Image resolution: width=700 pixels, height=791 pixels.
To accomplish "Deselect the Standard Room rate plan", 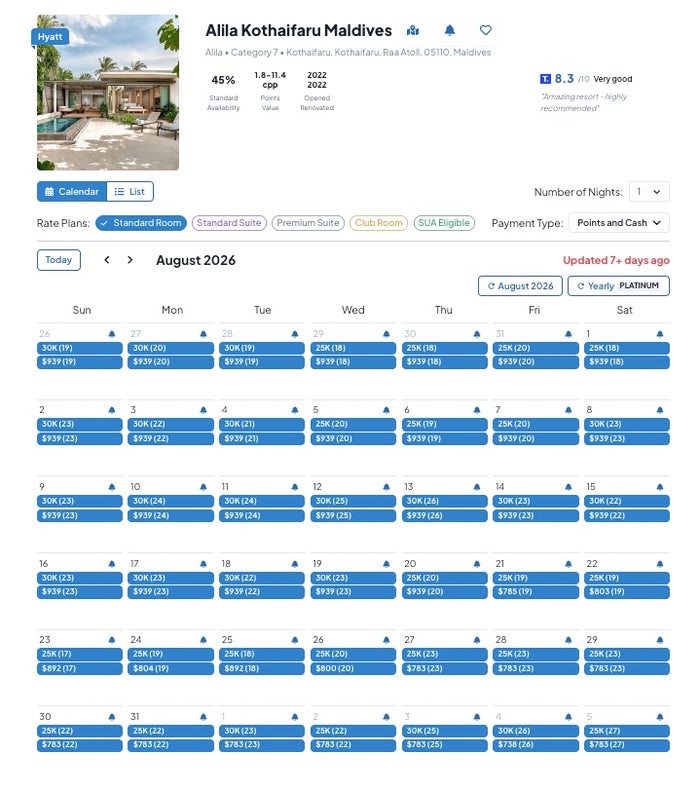I will 141,223.
